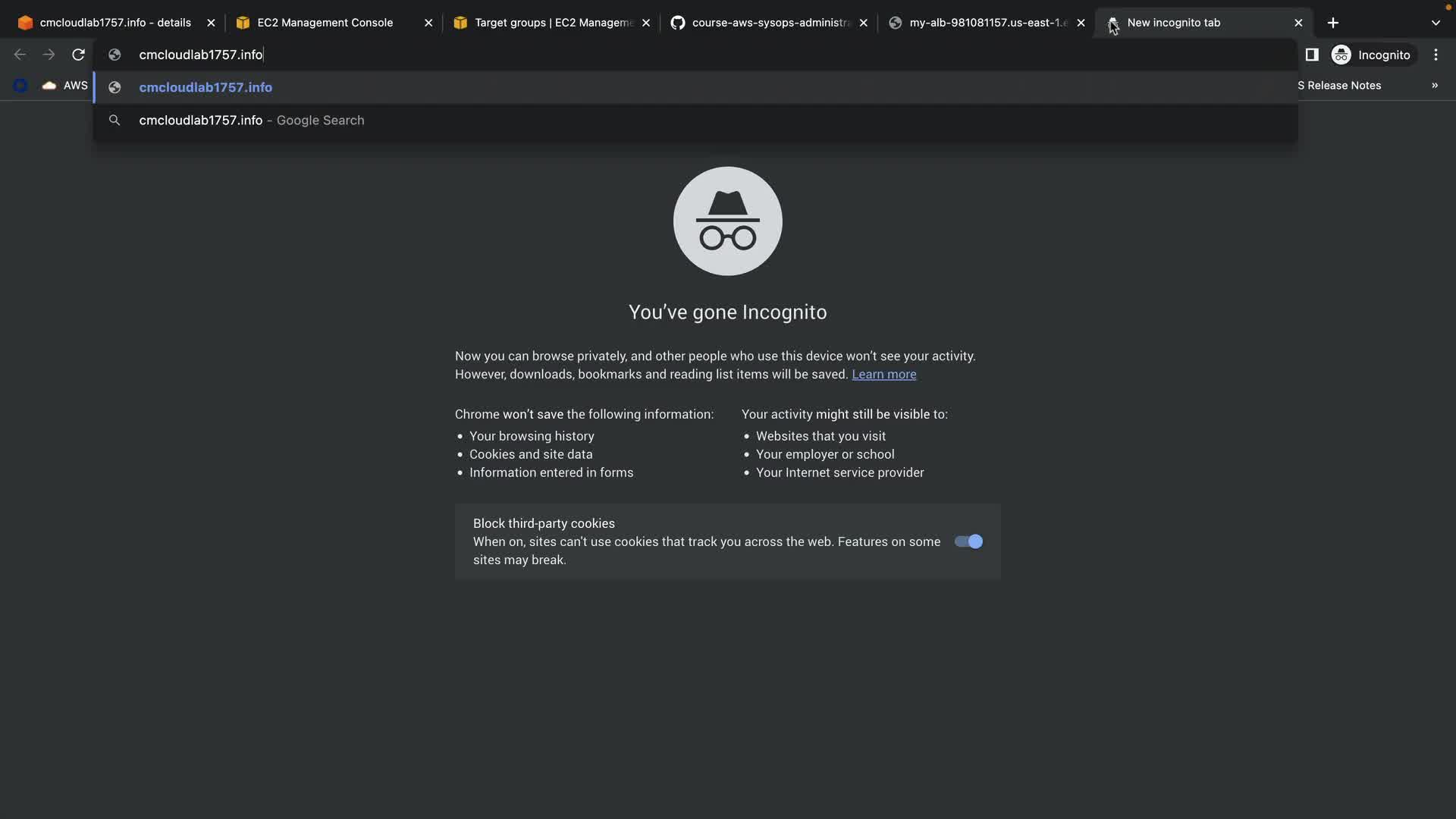Click the reload page icon
The image size is (1456, 819).
tap(78, 55)
